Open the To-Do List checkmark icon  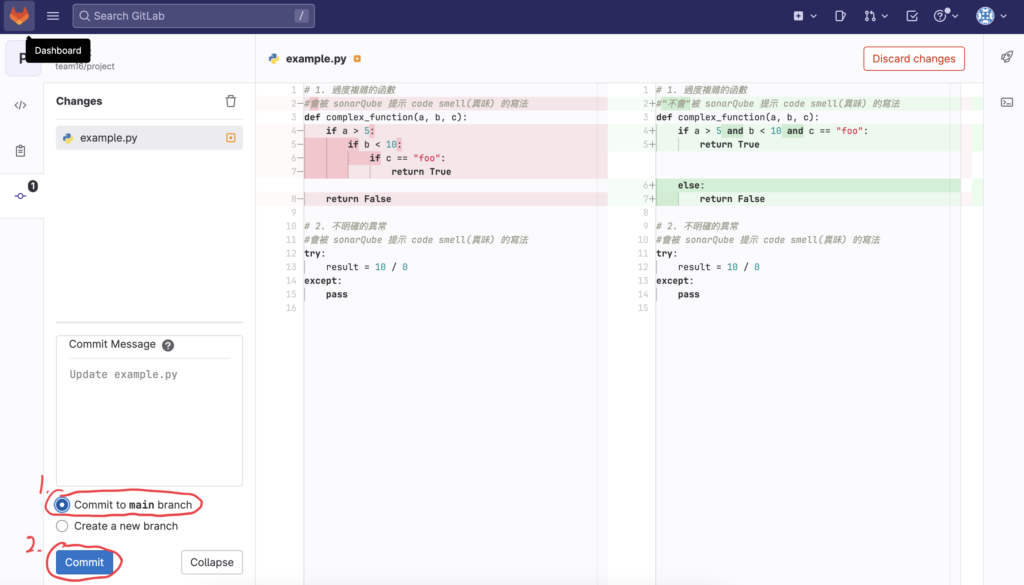(x=912, y=16)
